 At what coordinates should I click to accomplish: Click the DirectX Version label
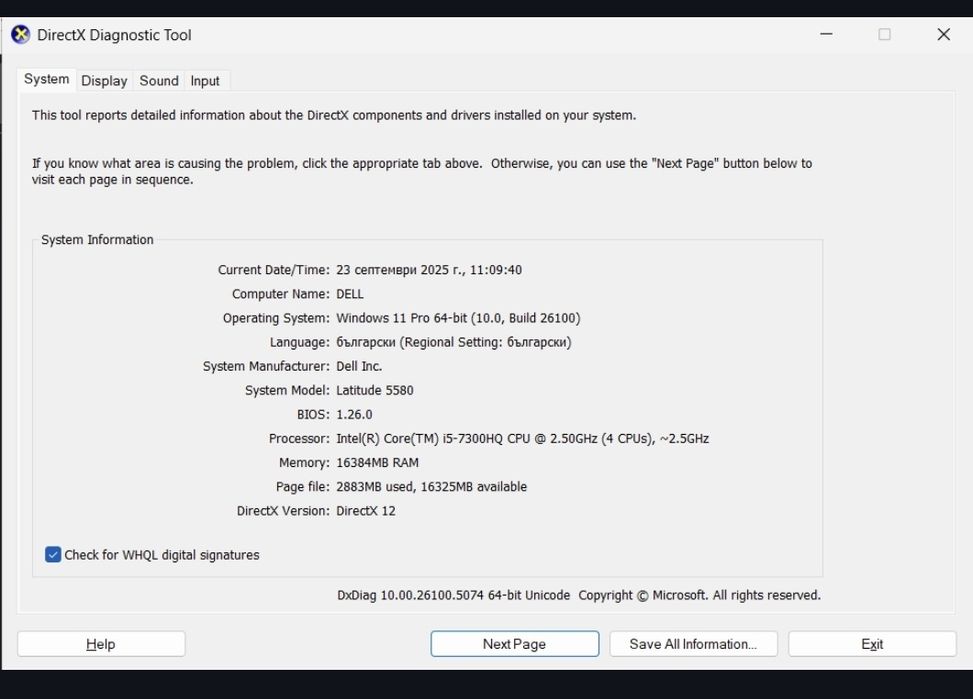[283, 511]
